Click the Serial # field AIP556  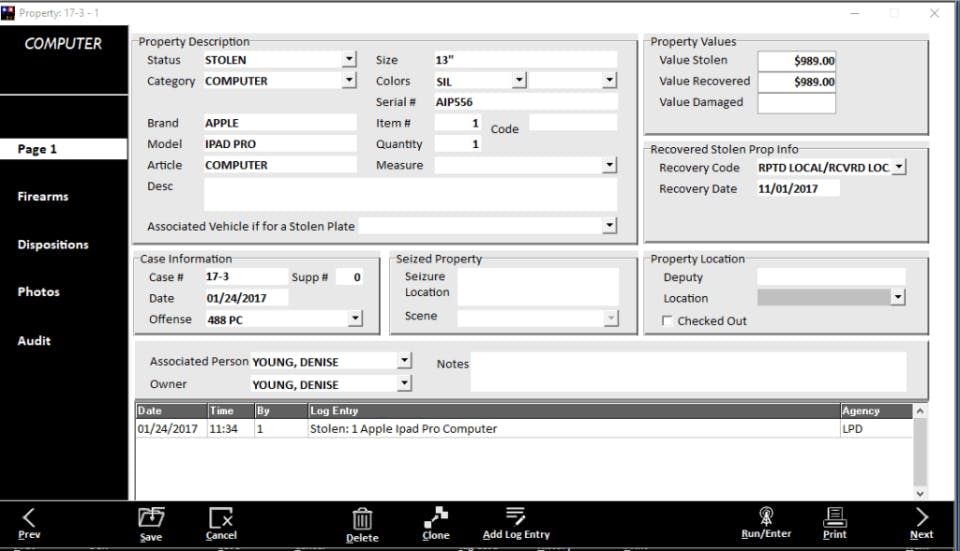(525, 102)
